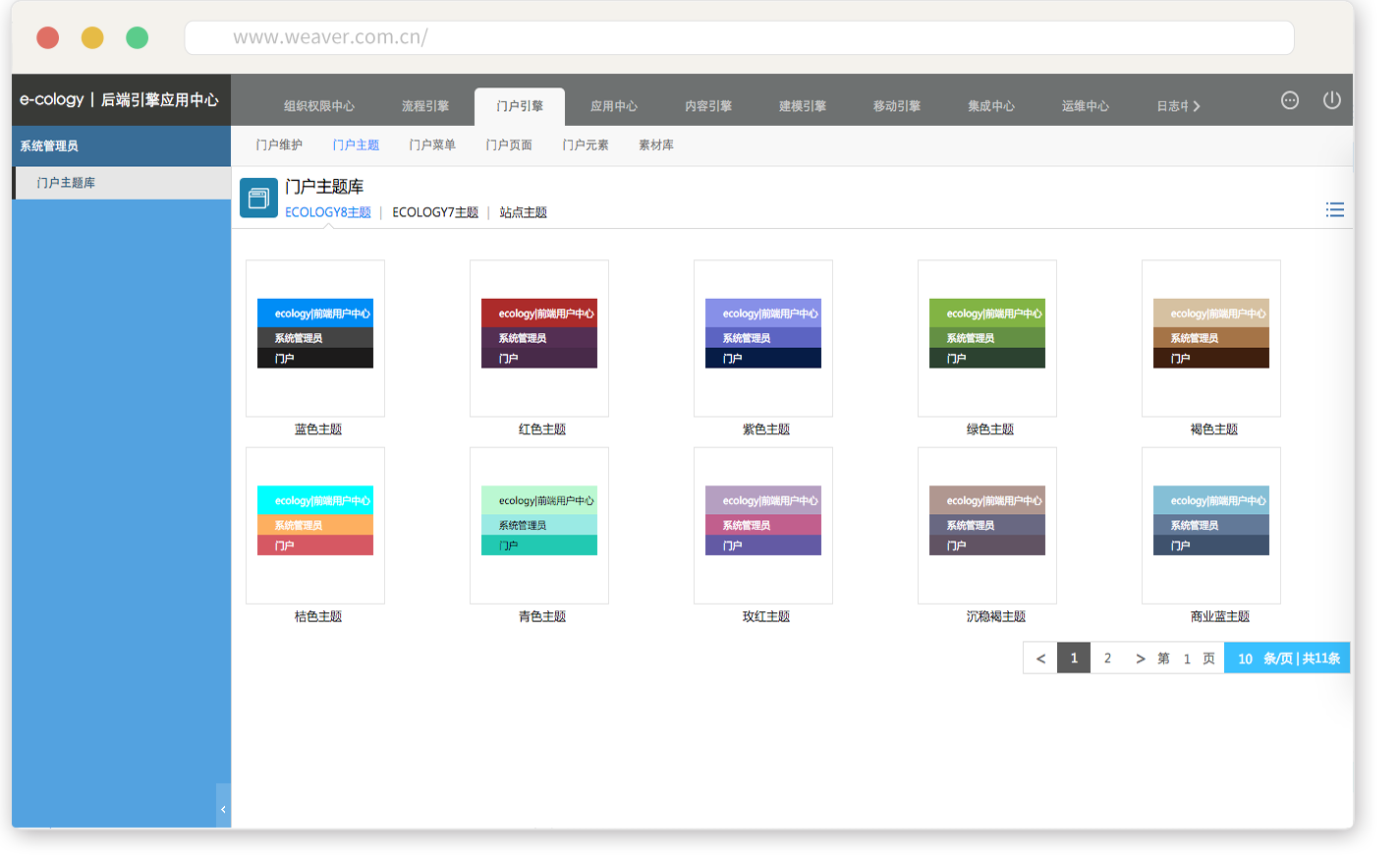Pick the 桔色主题 theme thumbnail
Image resolution: width=1400 pixels, height=860 pixels.
(x=315, y=526)
